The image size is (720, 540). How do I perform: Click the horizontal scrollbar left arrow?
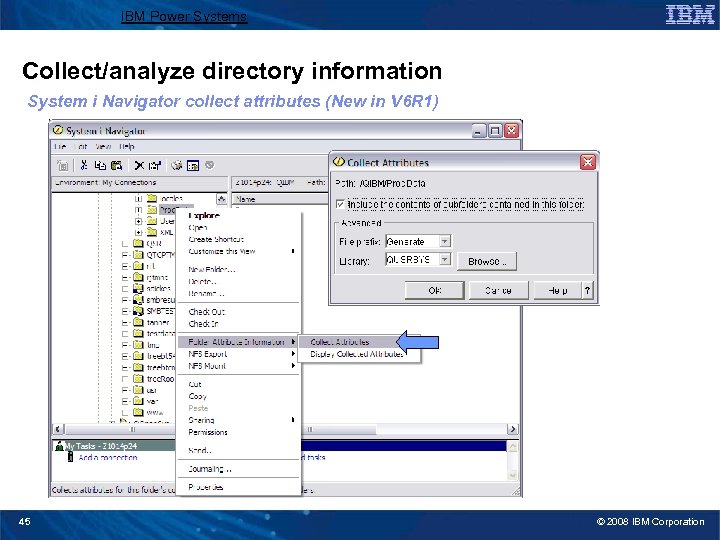point(58,429)
